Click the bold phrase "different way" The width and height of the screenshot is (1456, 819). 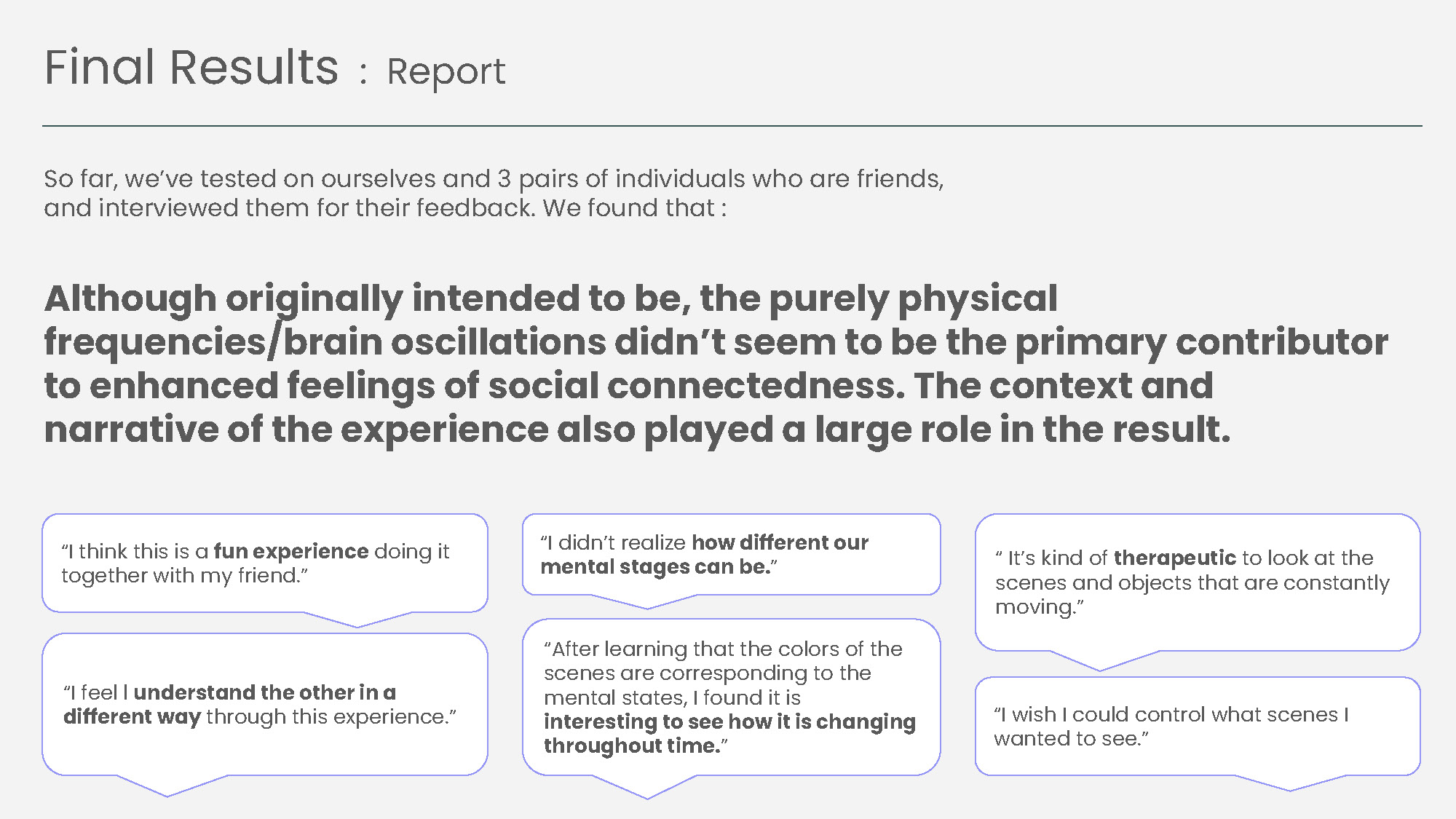point(132,716)
